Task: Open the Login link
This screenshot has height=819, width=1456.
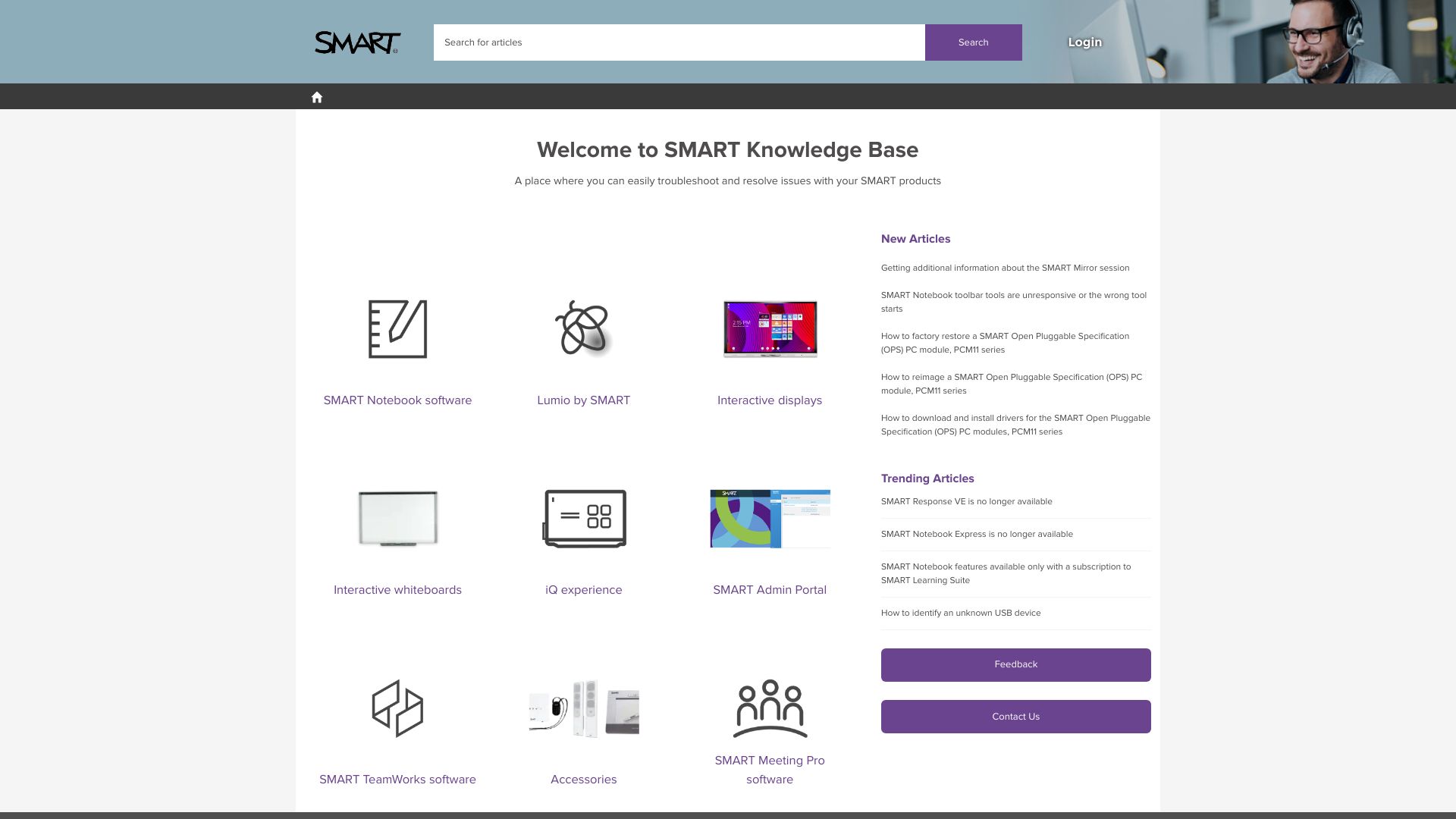Action: click(1084, 42)
